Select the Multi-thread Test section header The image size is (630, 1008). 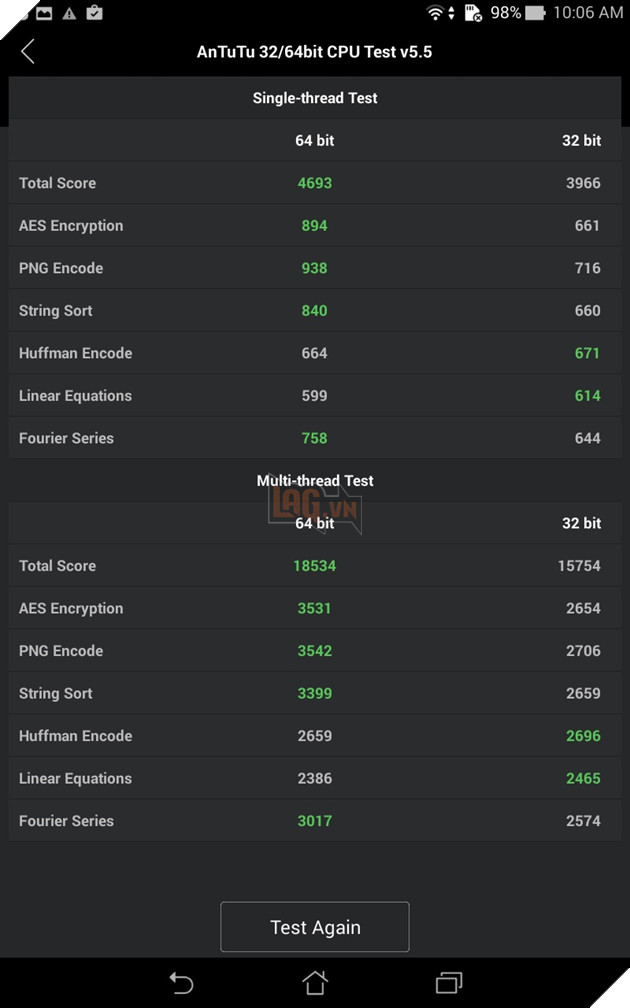pyautogui.click(x=315, y=481)
